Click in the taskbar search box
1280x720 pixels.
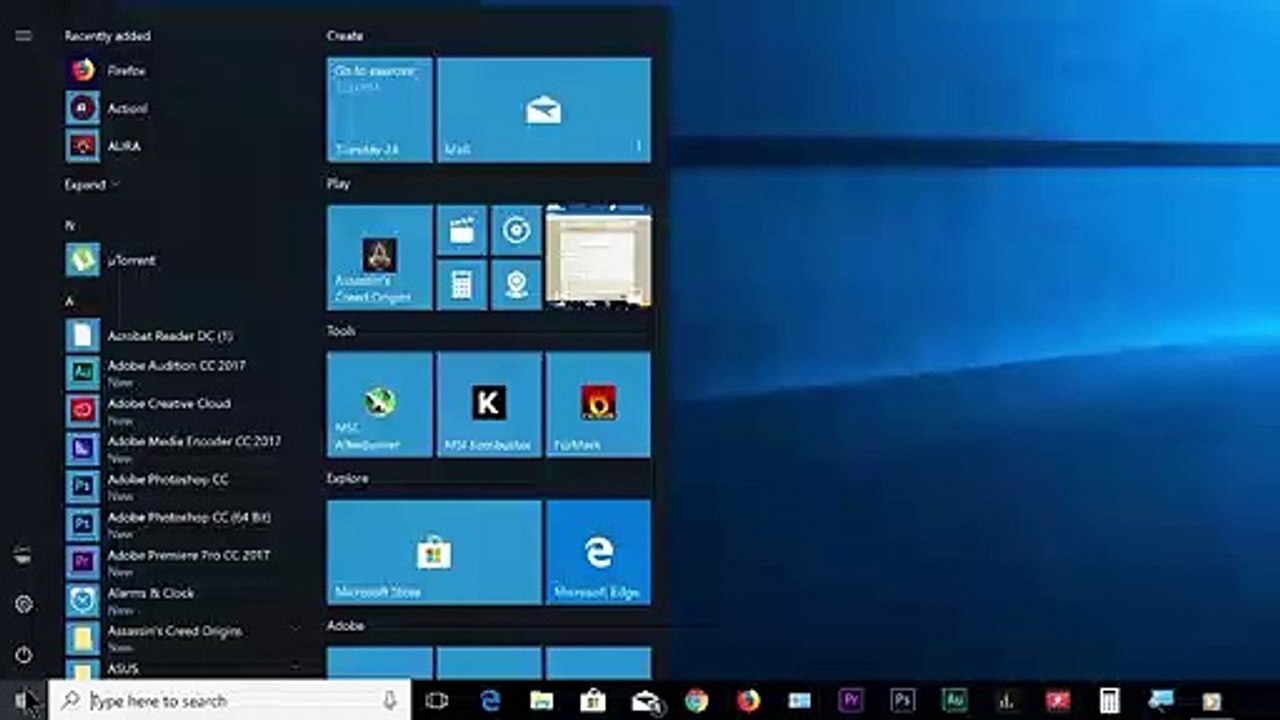(230, 701)
